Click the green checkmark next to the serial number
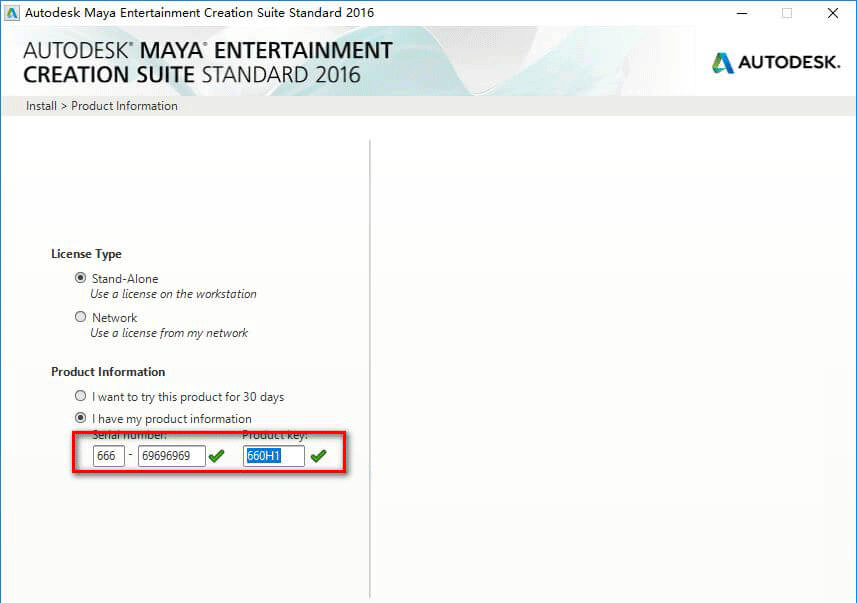This screenshot has width=857, height=603. point(216,455)
